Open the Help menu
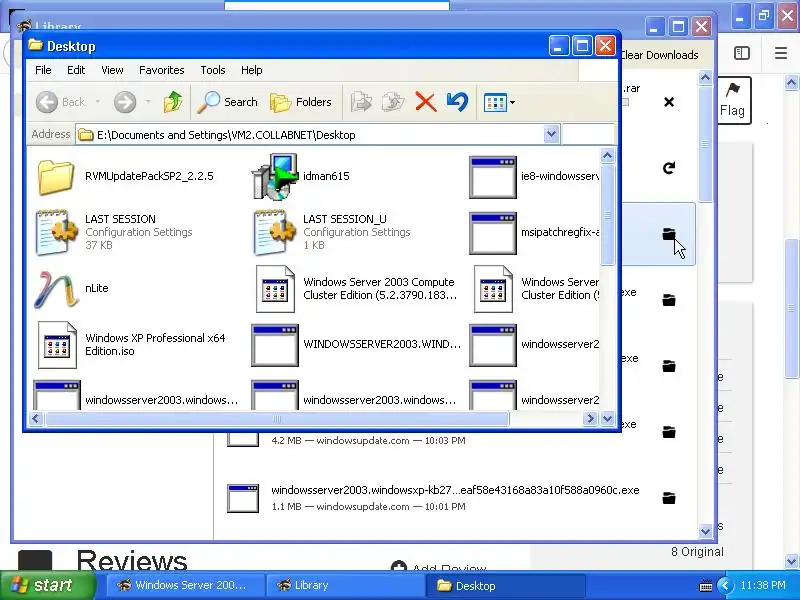The image size is (800, 600). coord(252,70)
